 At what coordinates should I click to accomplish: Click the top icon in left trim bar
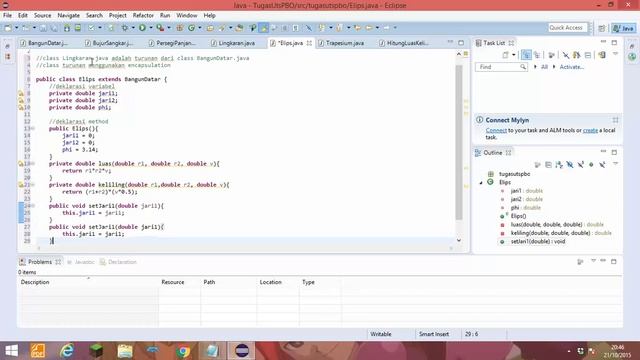[7, 46]
